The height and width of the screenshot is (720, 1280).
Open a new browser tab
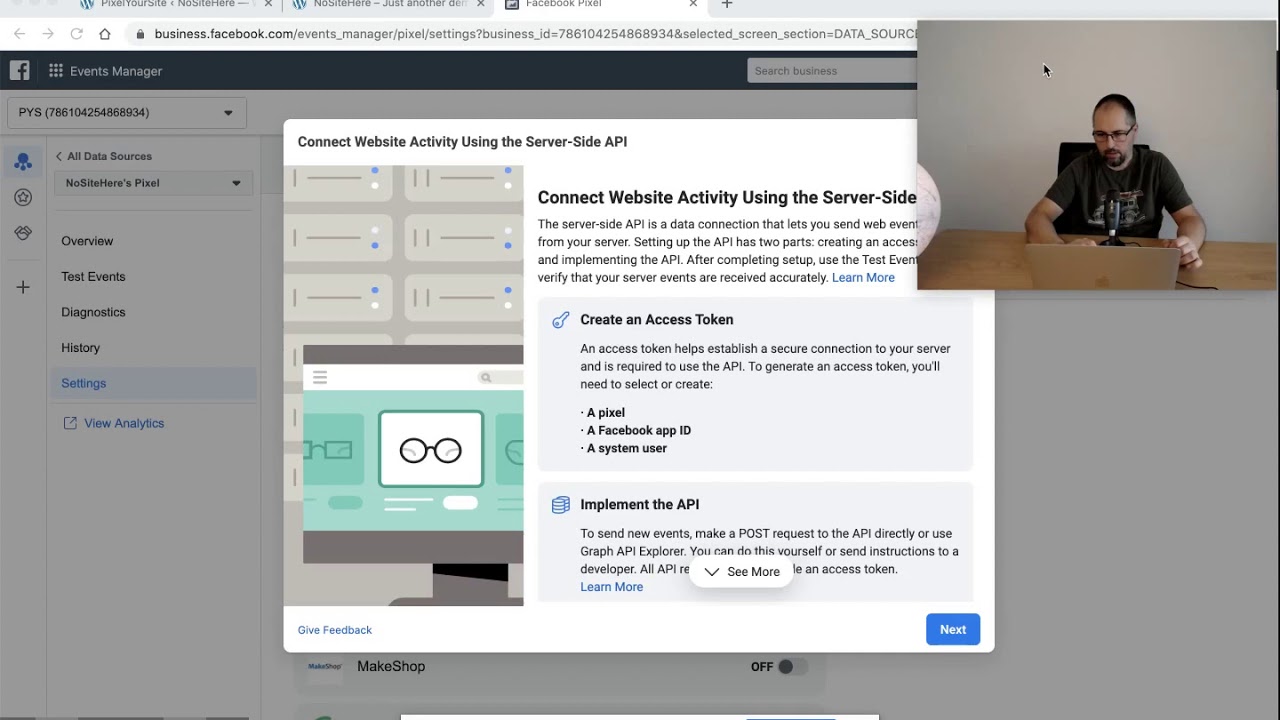(x=727, y=4)
